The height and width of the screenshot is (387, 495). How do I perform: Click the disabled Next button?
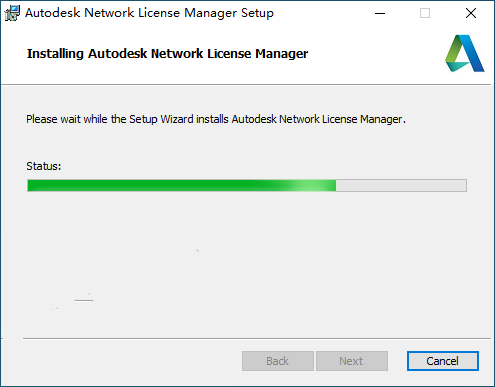(352, 361)
